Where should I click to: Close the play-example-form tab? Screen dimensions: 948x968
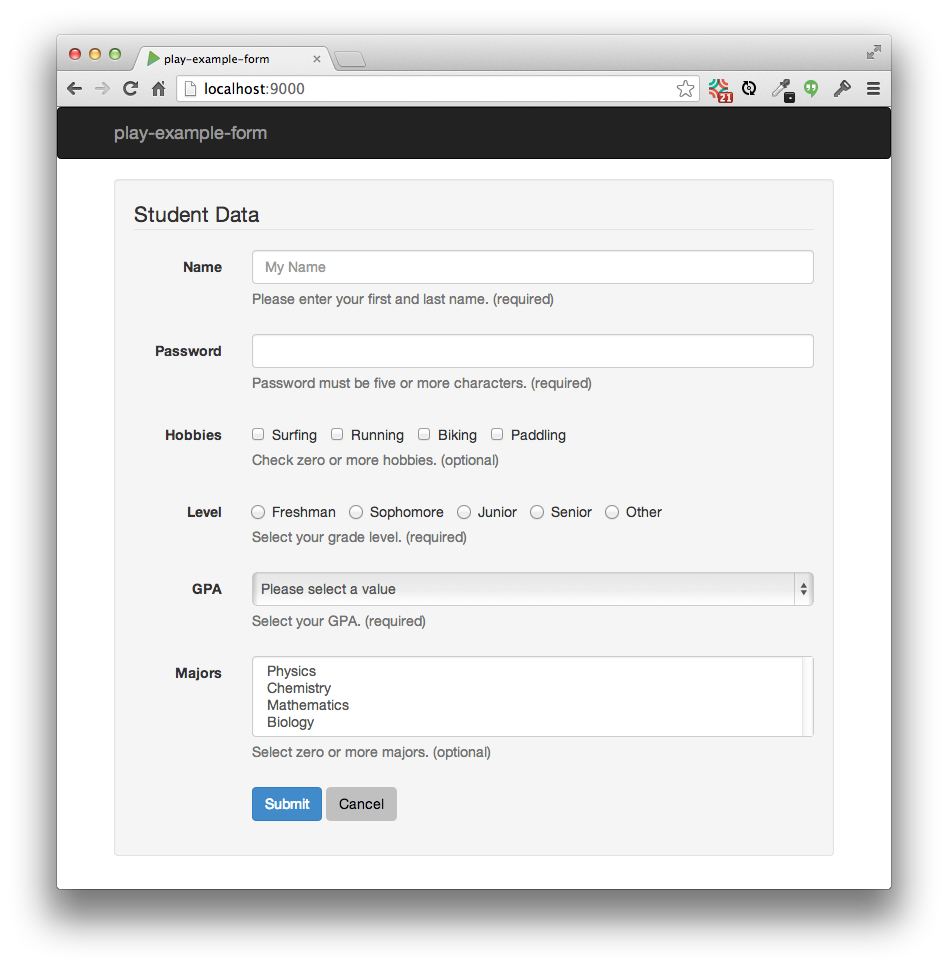coord(317,59)
